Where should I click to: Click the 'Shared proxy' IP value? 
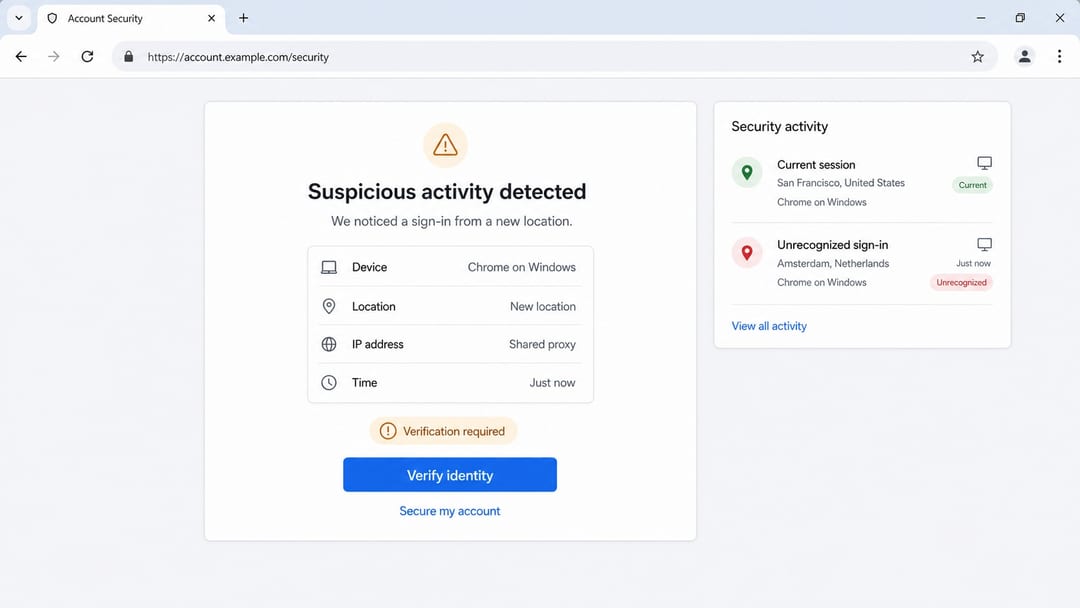tap(542, 344)
